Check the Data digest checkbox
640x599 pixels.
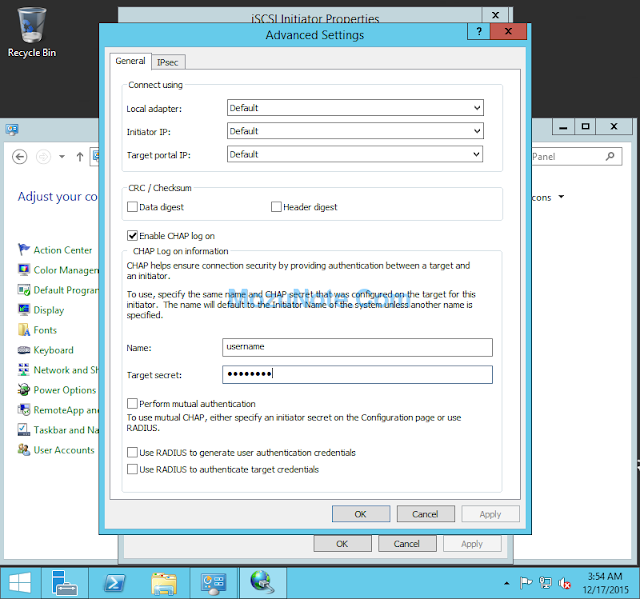132,207
